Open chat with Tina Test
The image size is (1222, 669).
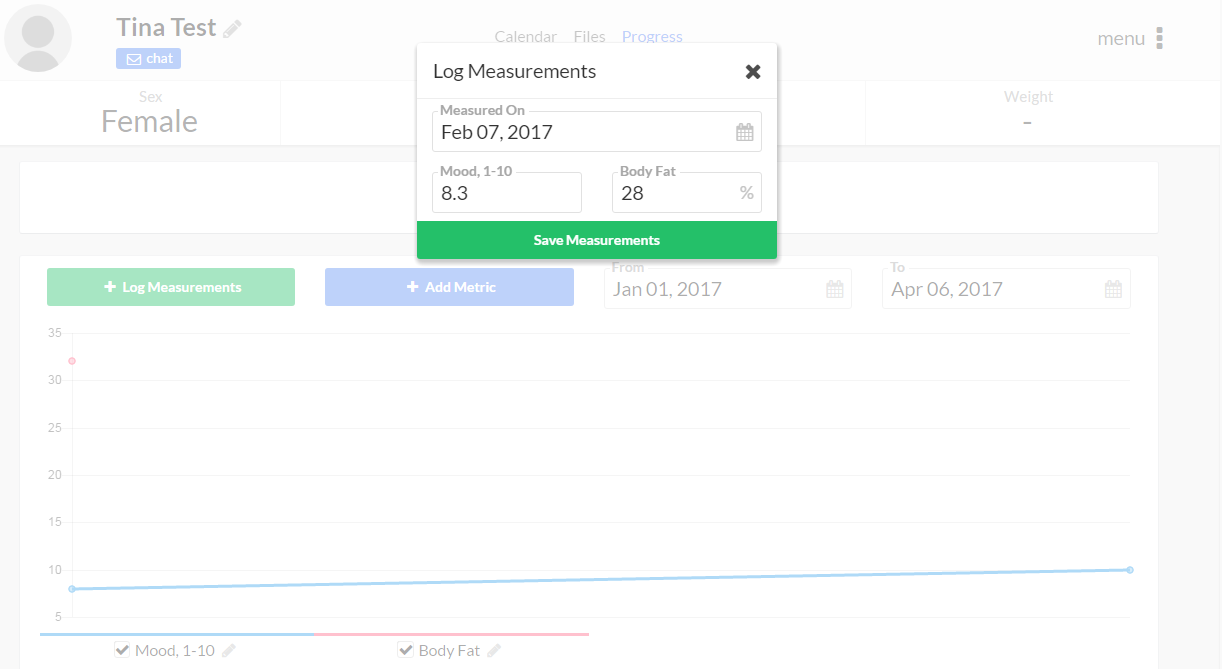pos(148,58)
